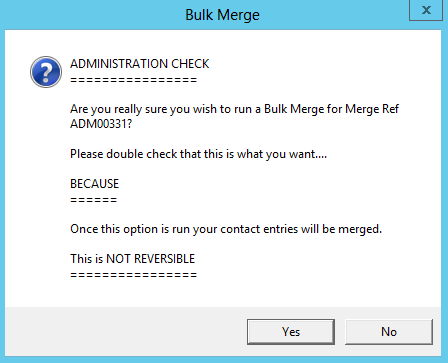This screenshot has width=448, height=363.
Task: Cancel the merge by choosing No
Action: click(x=389, y=332)
